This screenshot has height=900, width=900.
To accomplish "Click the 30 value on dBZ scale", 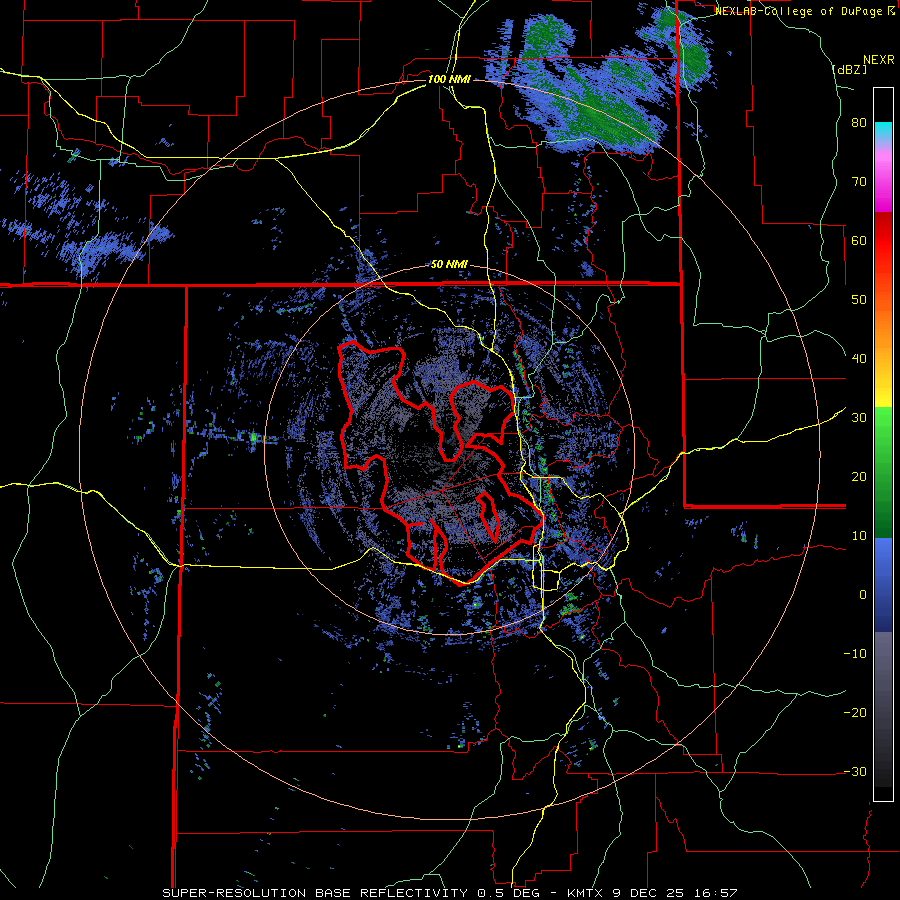I will pos(859,417).
